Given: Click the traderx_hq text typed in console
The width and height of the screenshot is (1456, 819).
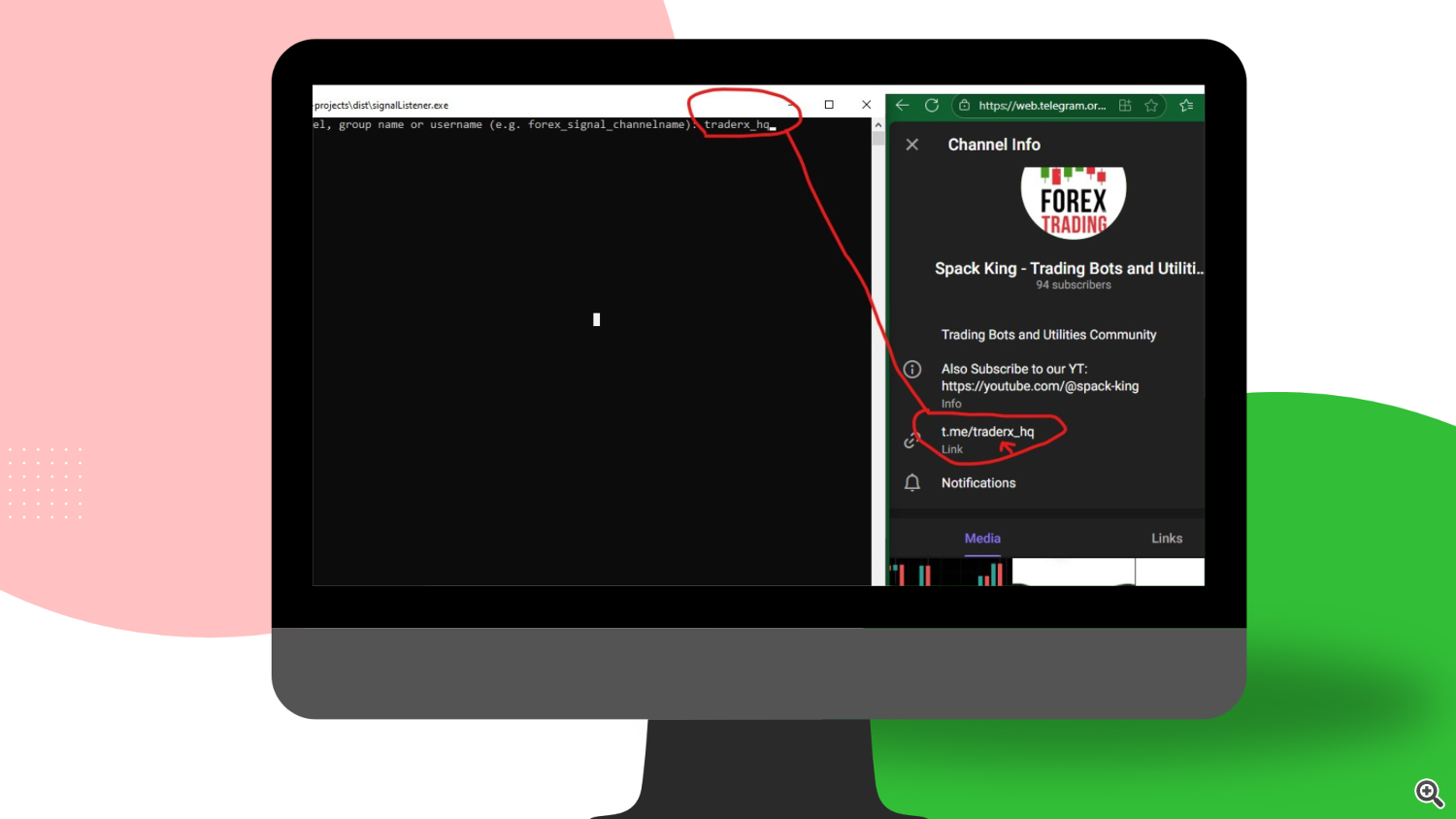Looking at the screenshot, I should pyautogui.click(x=737, y=124).
